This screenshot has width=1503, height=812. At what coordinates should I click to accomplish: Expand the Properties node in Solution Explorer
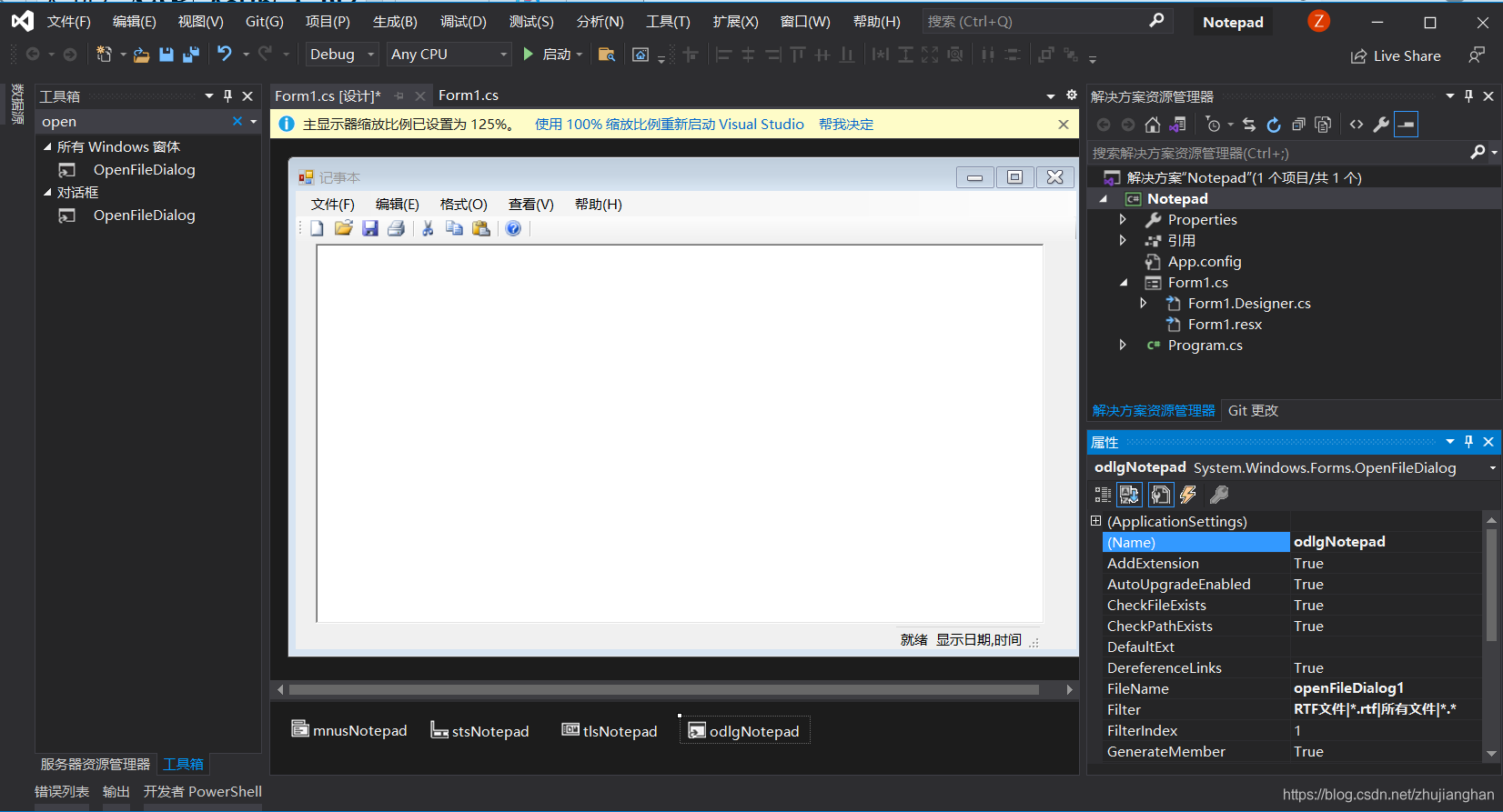click(1123, 219)
